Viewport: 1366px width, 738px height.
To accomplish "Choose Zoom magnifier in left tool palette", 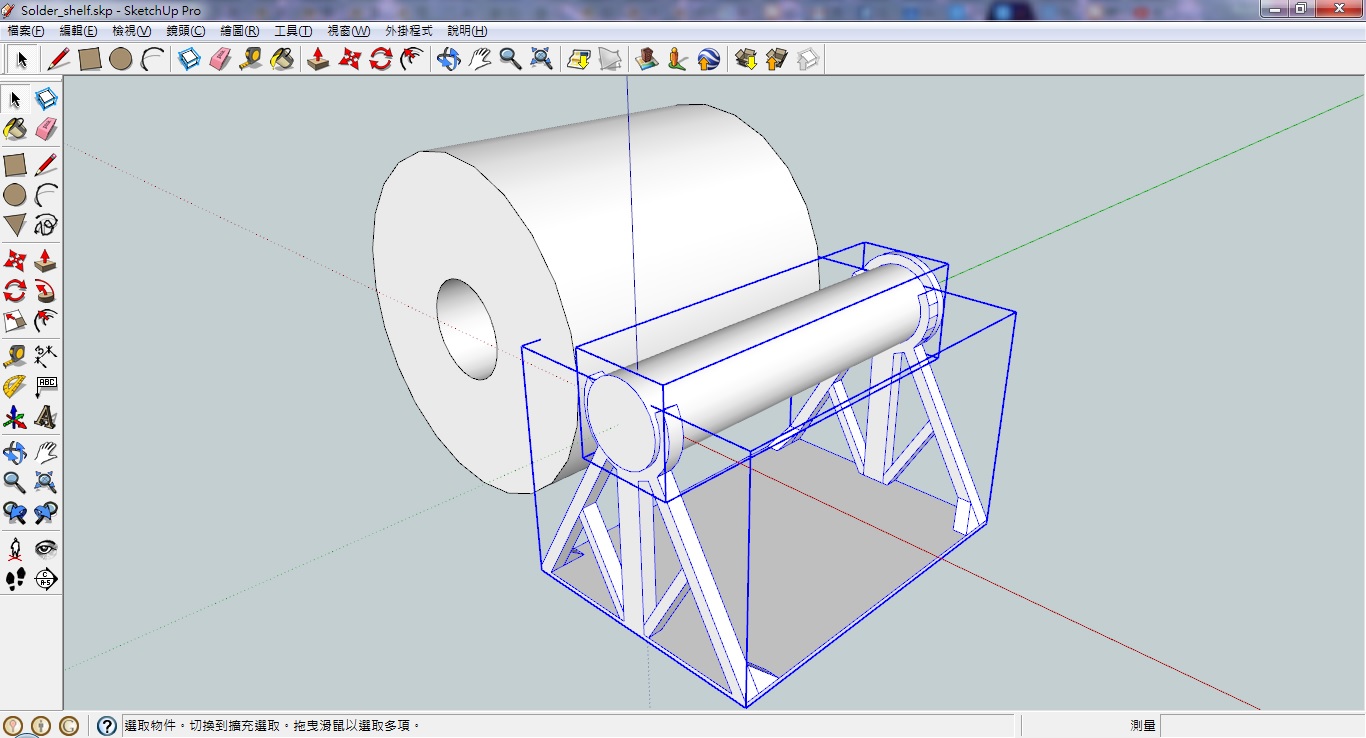I will tap(15, 482).
